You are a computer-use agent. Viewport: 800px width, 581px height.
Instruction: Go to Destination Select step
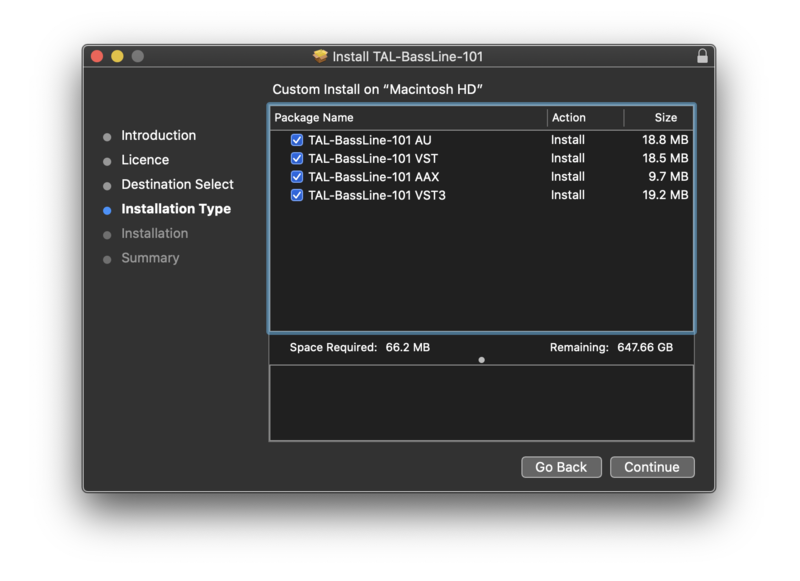[x=177, y=185]
